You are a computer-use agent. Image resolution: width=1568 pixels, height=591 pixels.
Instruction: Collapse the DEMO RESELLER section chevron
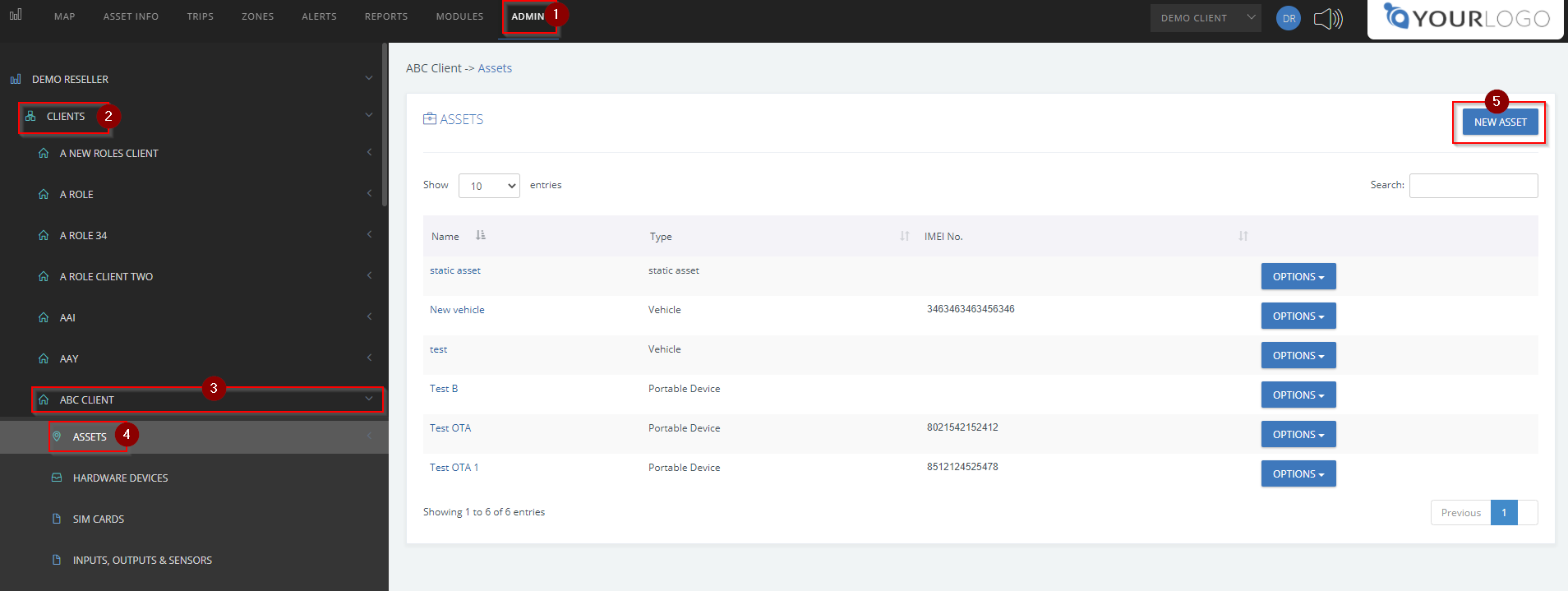(369, 78)
